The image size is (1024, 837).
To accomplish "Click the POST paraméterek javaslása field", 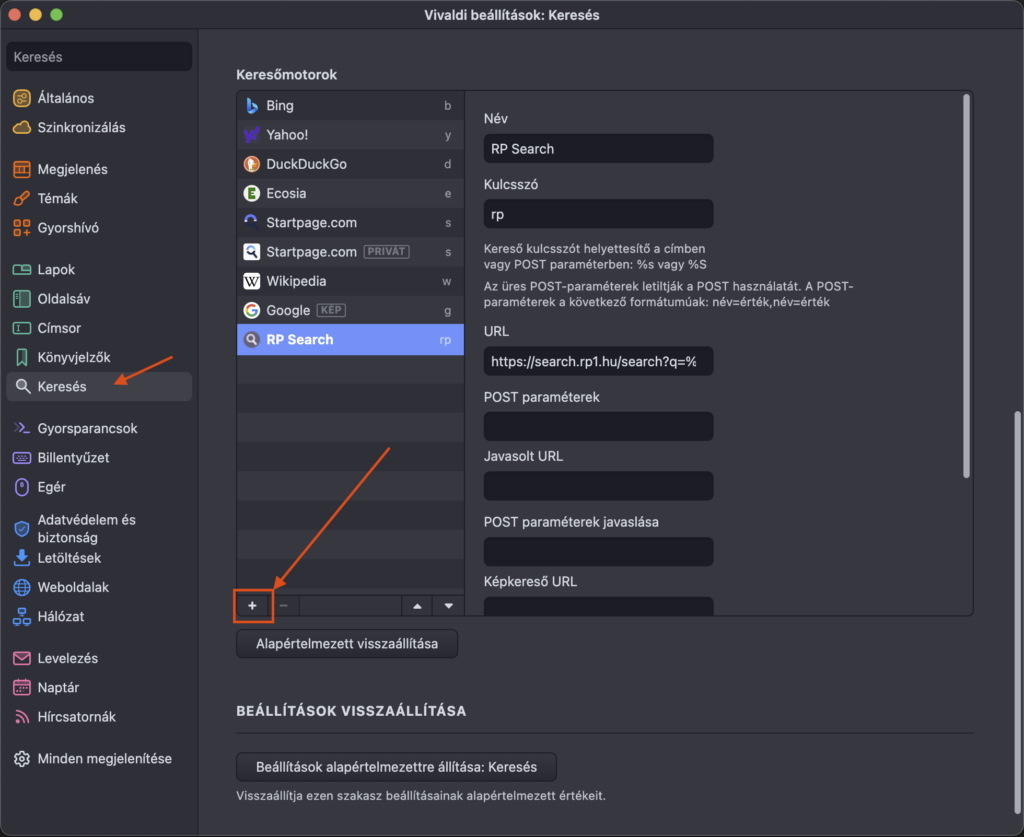I will 598,552.
